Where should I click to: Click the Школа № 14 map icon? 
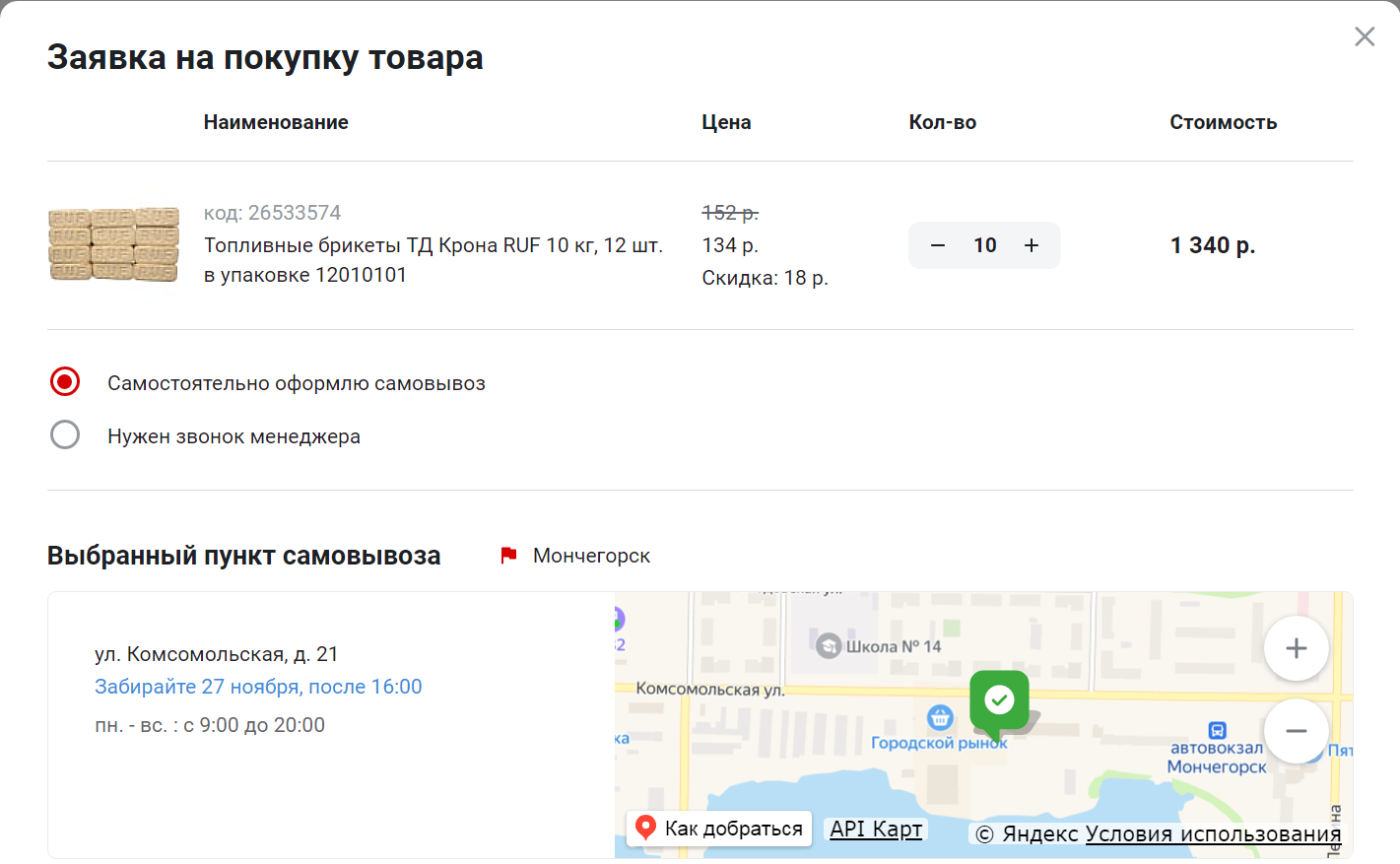click(829, 646)
